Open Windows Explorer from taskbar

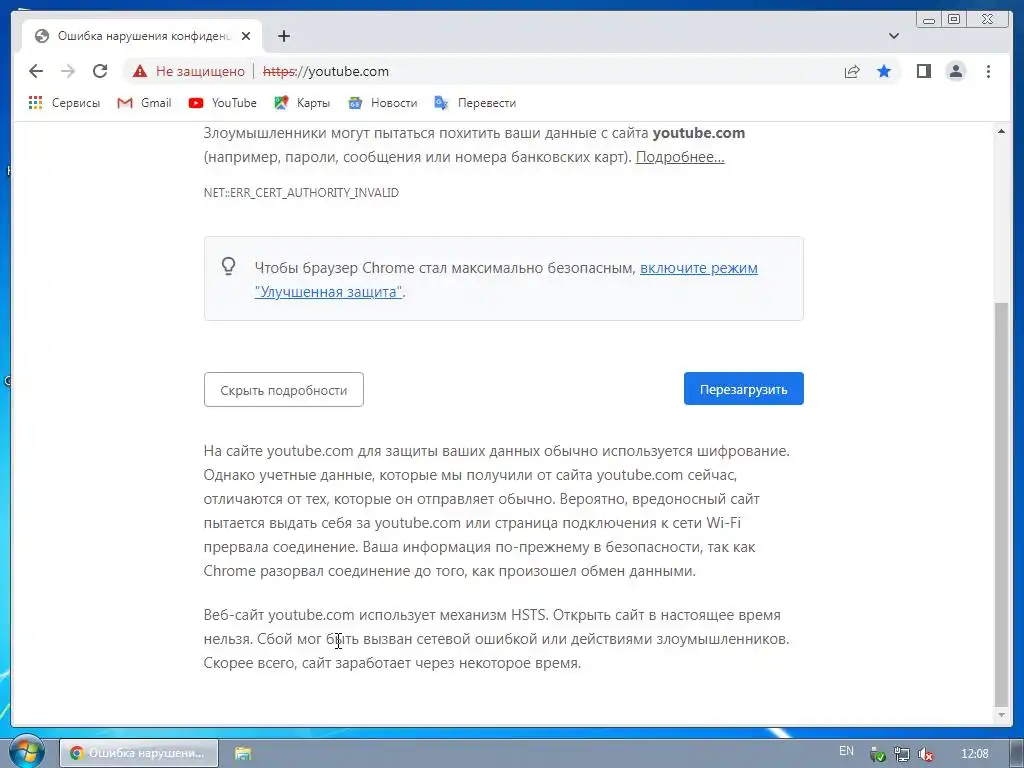coord(243,753)
